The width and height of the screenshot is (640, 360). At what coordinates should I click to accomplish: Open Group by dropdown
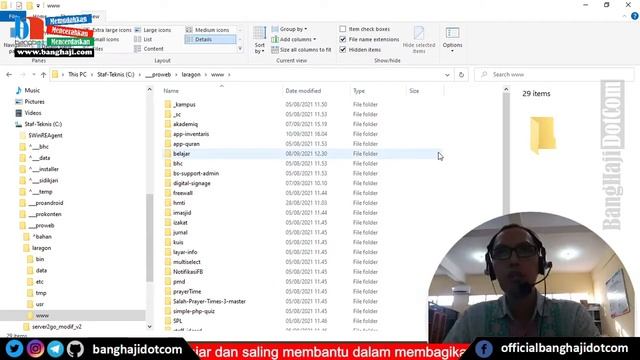(289, 29)
